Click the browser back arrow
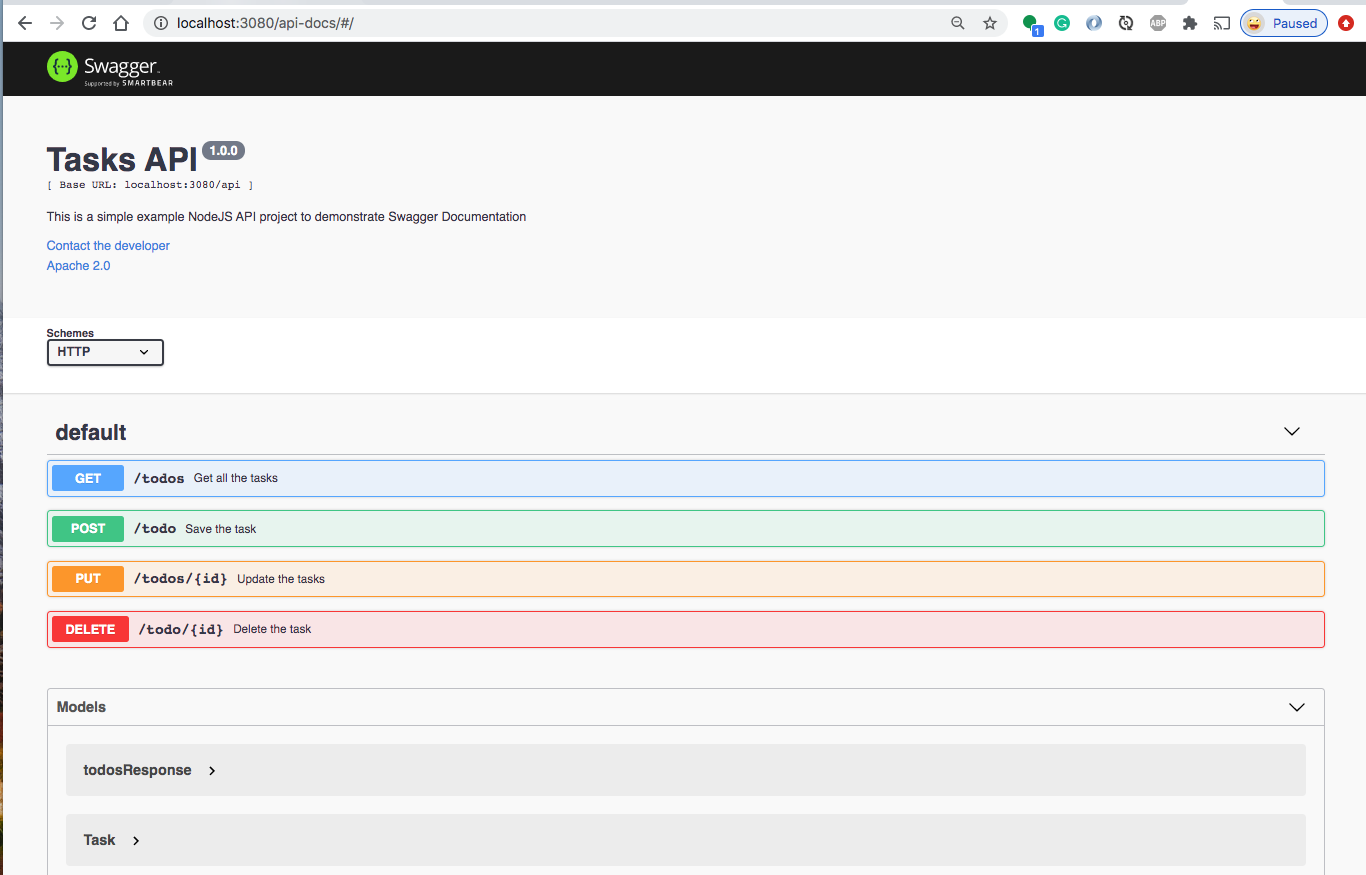 (25, 23)
